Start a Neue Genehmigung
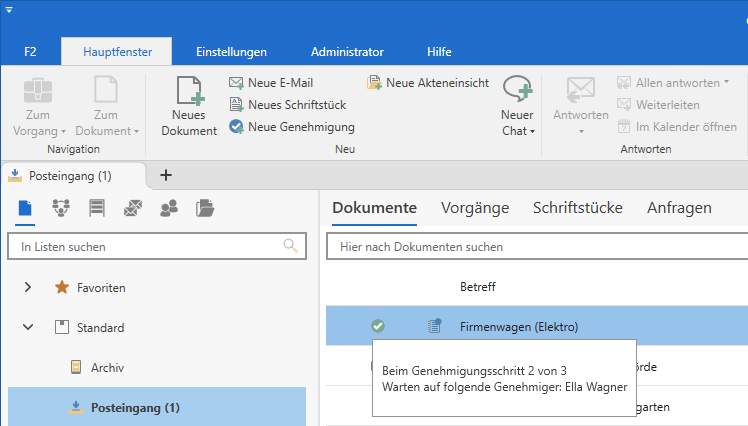This screenshot has height=426, width=748. click(x=291, y=127)
